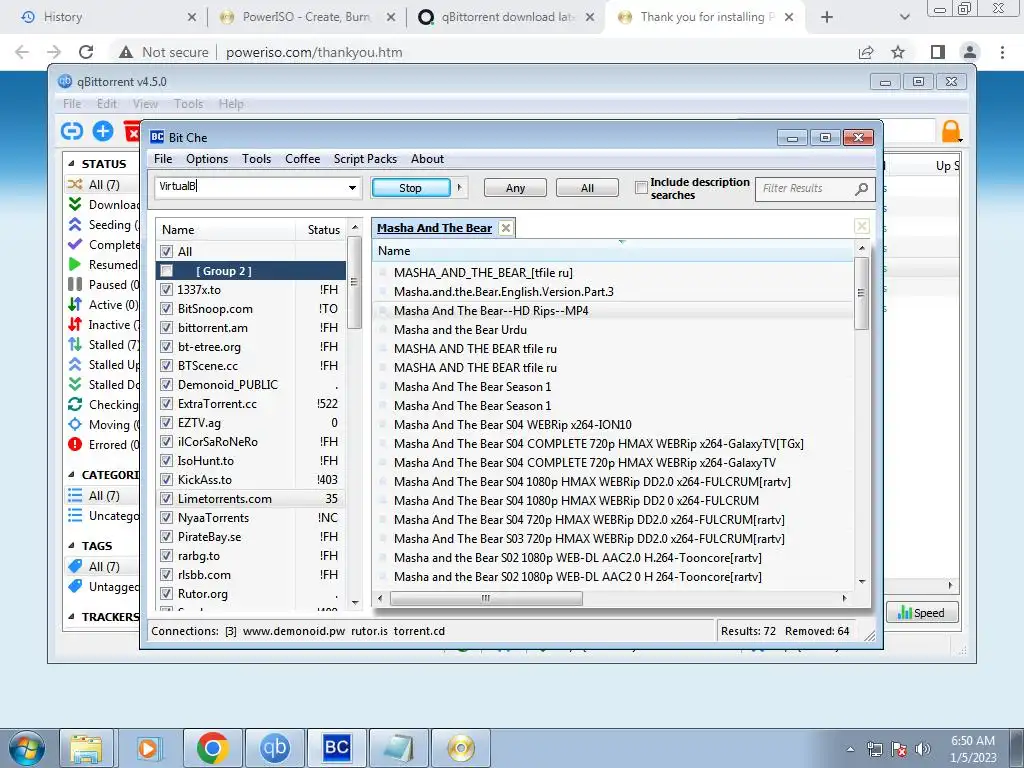The height and width of the screenshot is (768, 1024).
Task: Click the Any button
Action: pos(515,188)
